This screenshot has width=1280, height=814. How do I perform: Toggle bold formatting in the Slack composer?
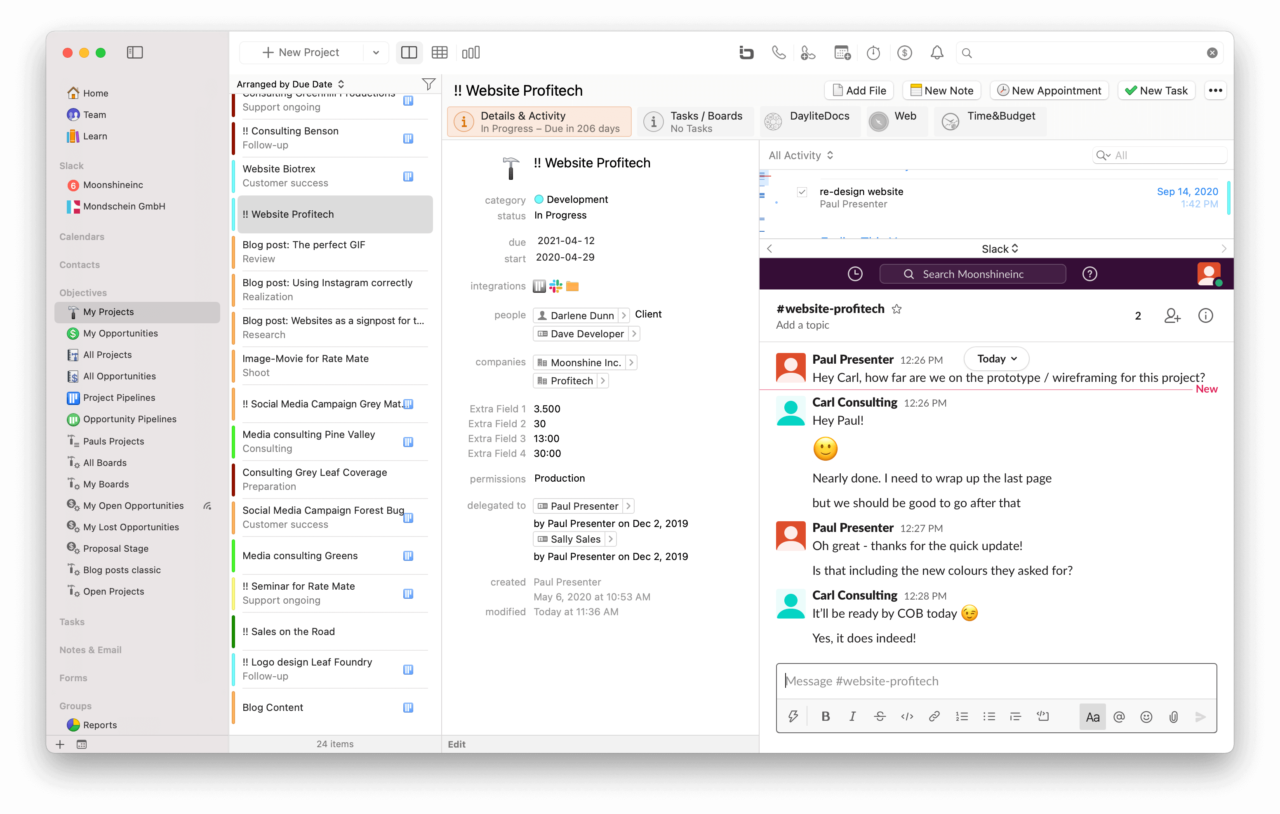(824, 716)
